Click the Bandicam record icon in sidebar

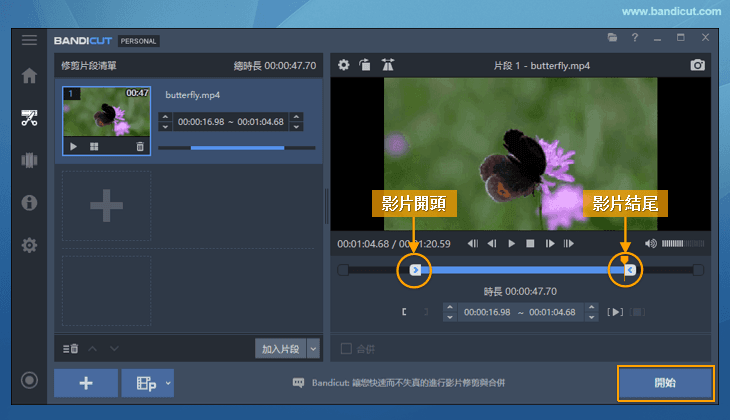tap(29, 380)
